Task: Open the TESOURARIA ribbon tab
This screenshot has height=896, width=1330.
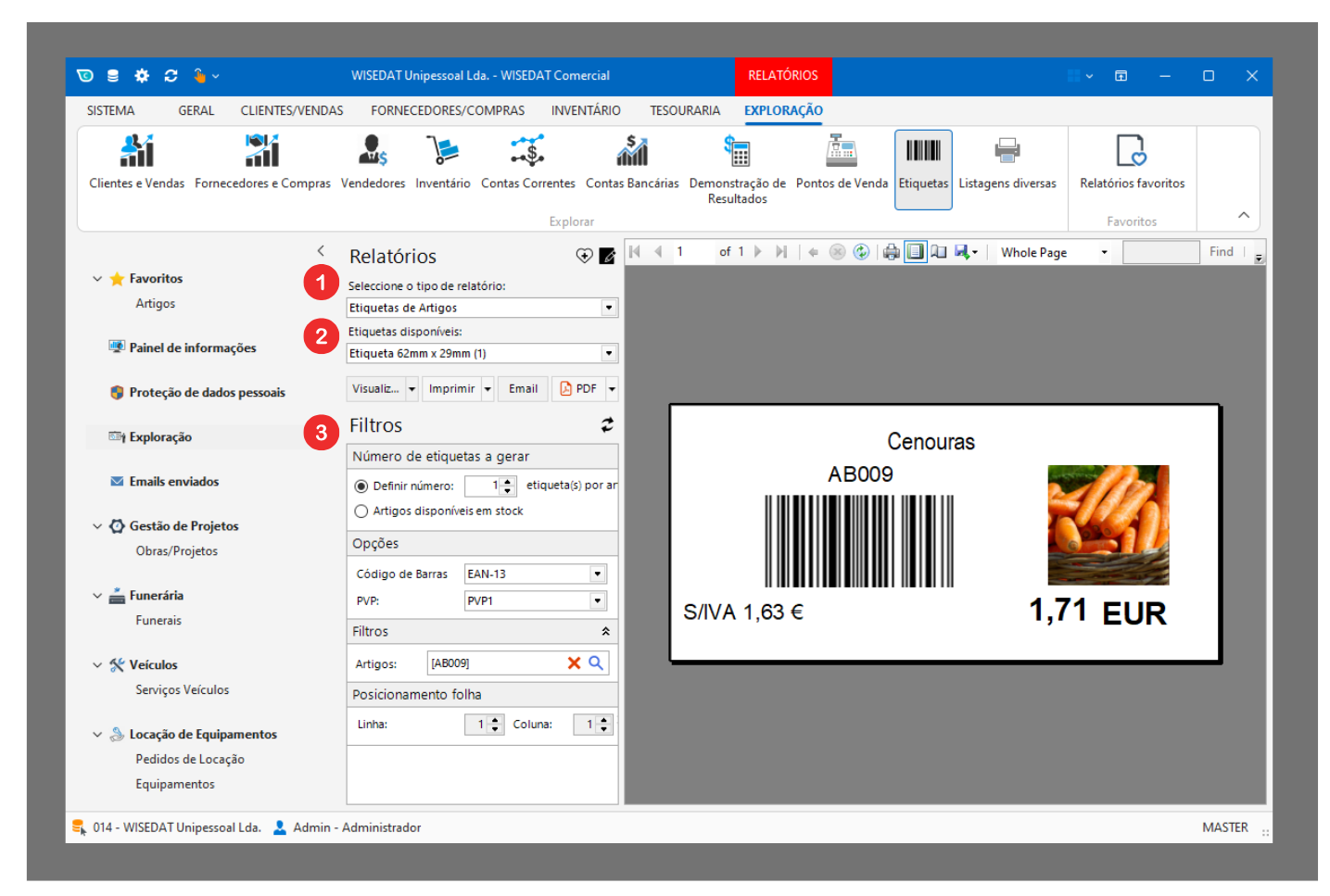Action: [685, 111]
